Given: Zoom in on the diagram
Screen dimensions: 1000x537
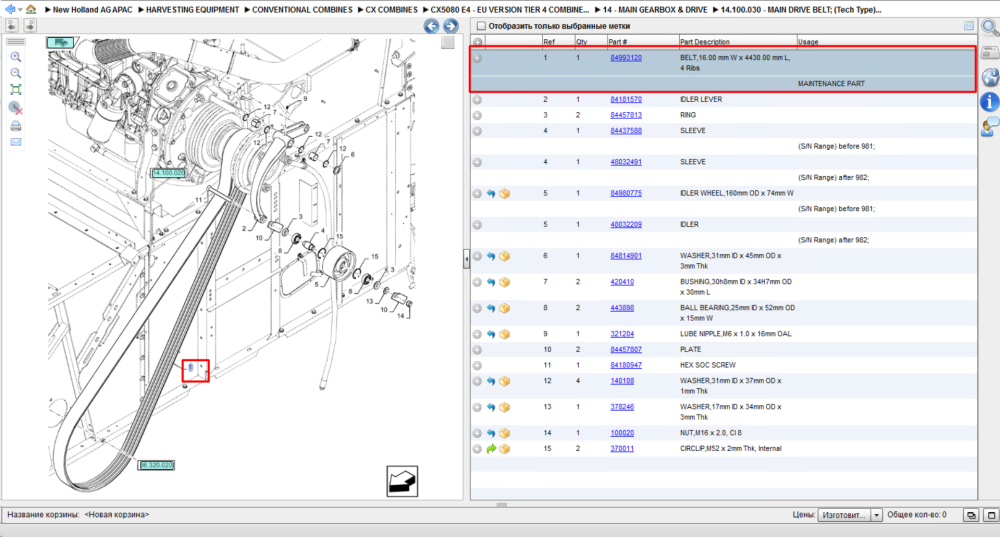Looking at the screenshot, I should pyautogui.click(x=16, y=57).
